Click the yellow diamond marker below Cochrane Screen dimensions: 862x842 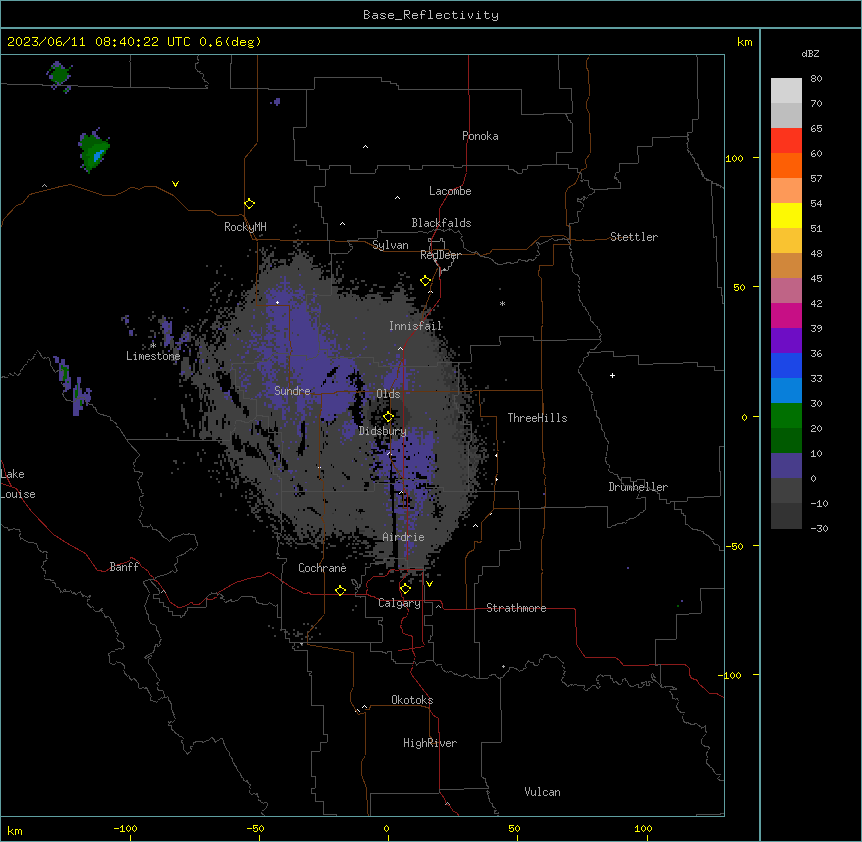coord(340,590)
